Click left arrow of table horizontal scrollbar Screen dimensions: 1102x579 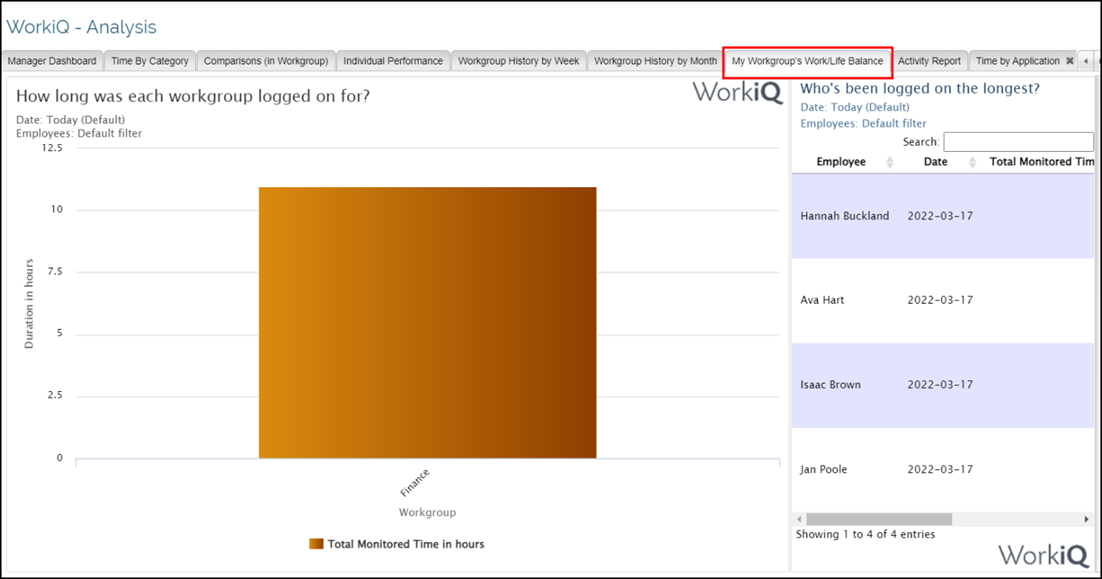[798, 519]
